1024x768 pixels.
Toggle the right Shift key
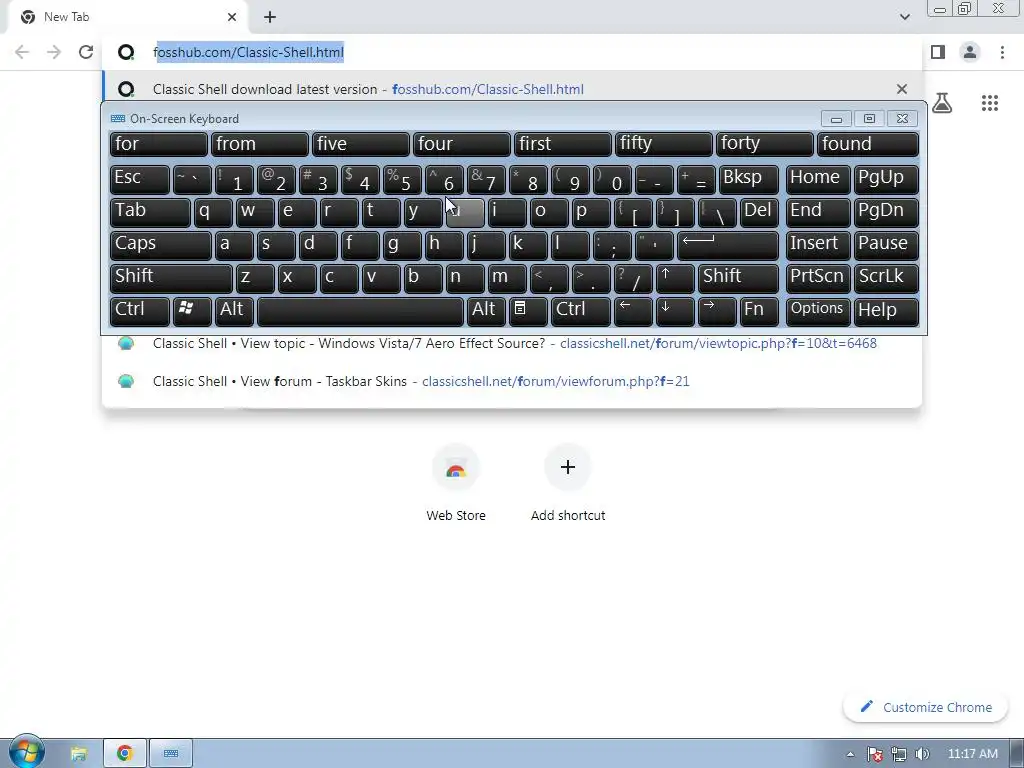click(739, 278)
